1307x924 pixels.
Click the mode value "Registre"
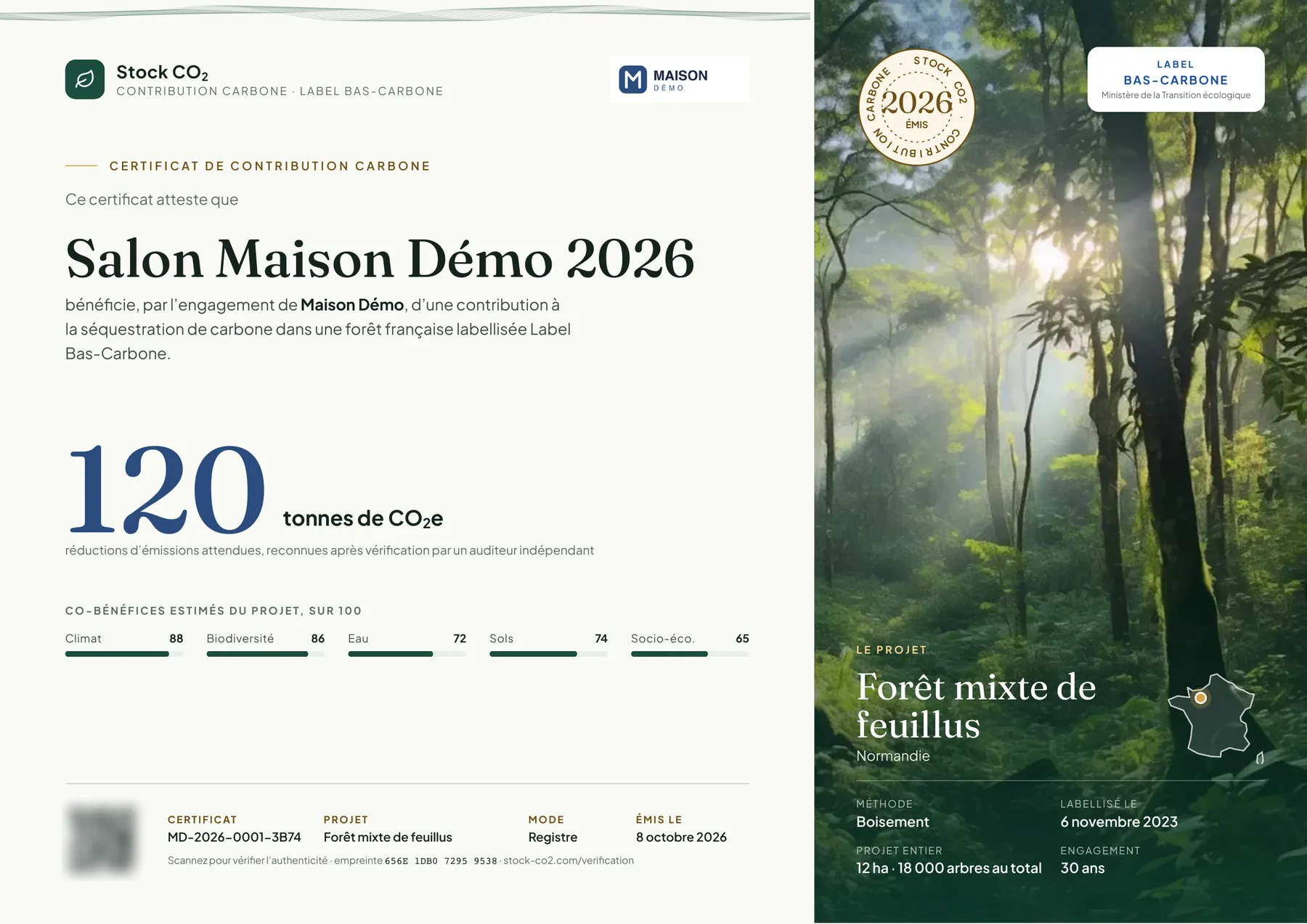(x=553, y=838)
